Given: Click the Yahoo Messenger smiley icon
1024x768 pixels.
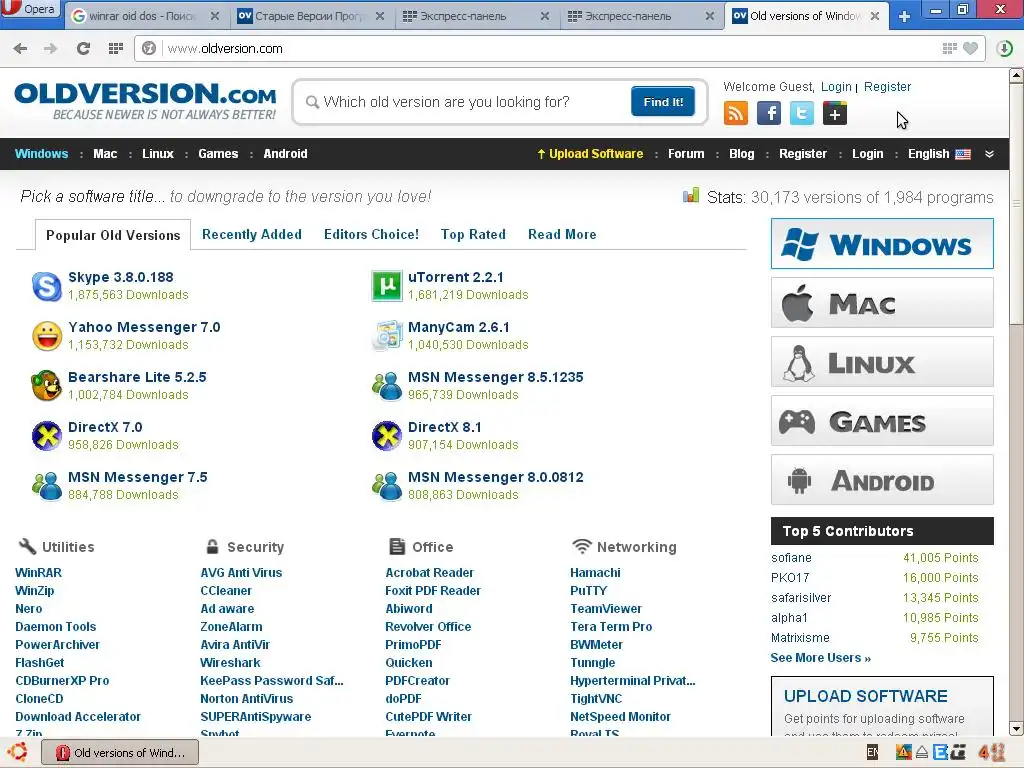Looking at the screenshot, I should tap(47, 336).
